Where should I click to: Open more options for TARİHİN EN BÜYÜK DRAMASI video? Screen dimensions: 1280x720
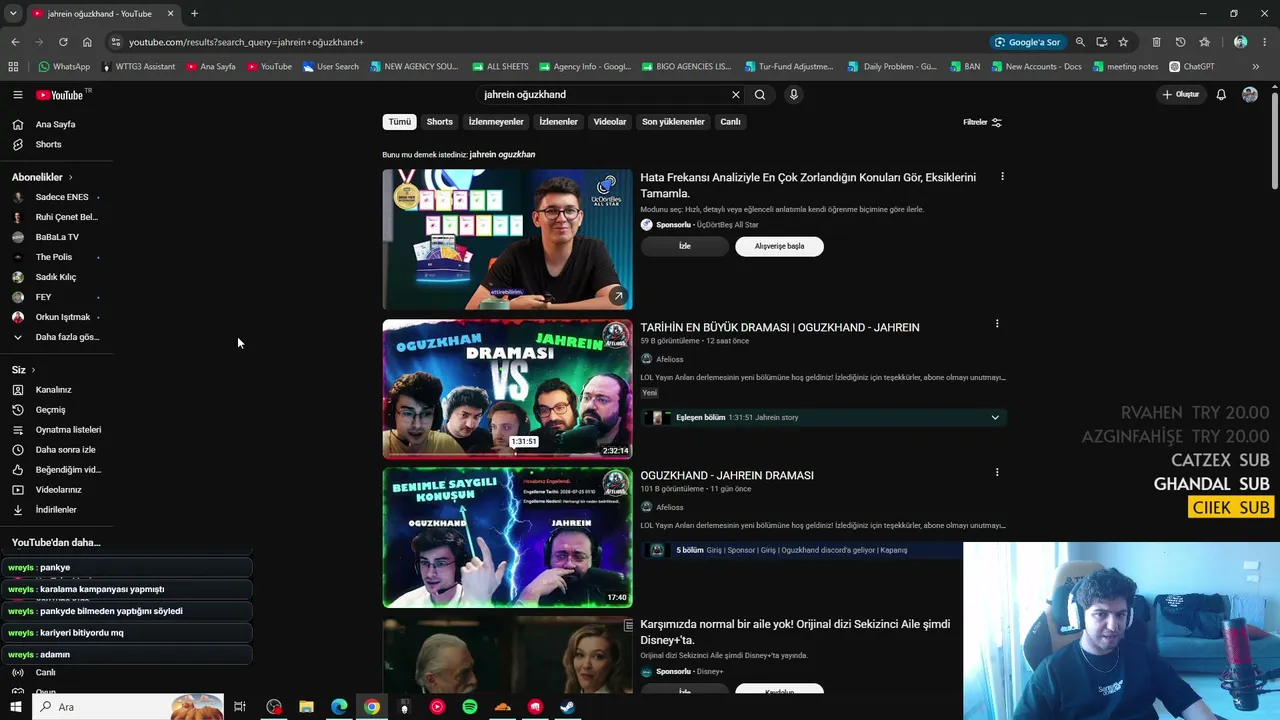click(x=997, y=324)
